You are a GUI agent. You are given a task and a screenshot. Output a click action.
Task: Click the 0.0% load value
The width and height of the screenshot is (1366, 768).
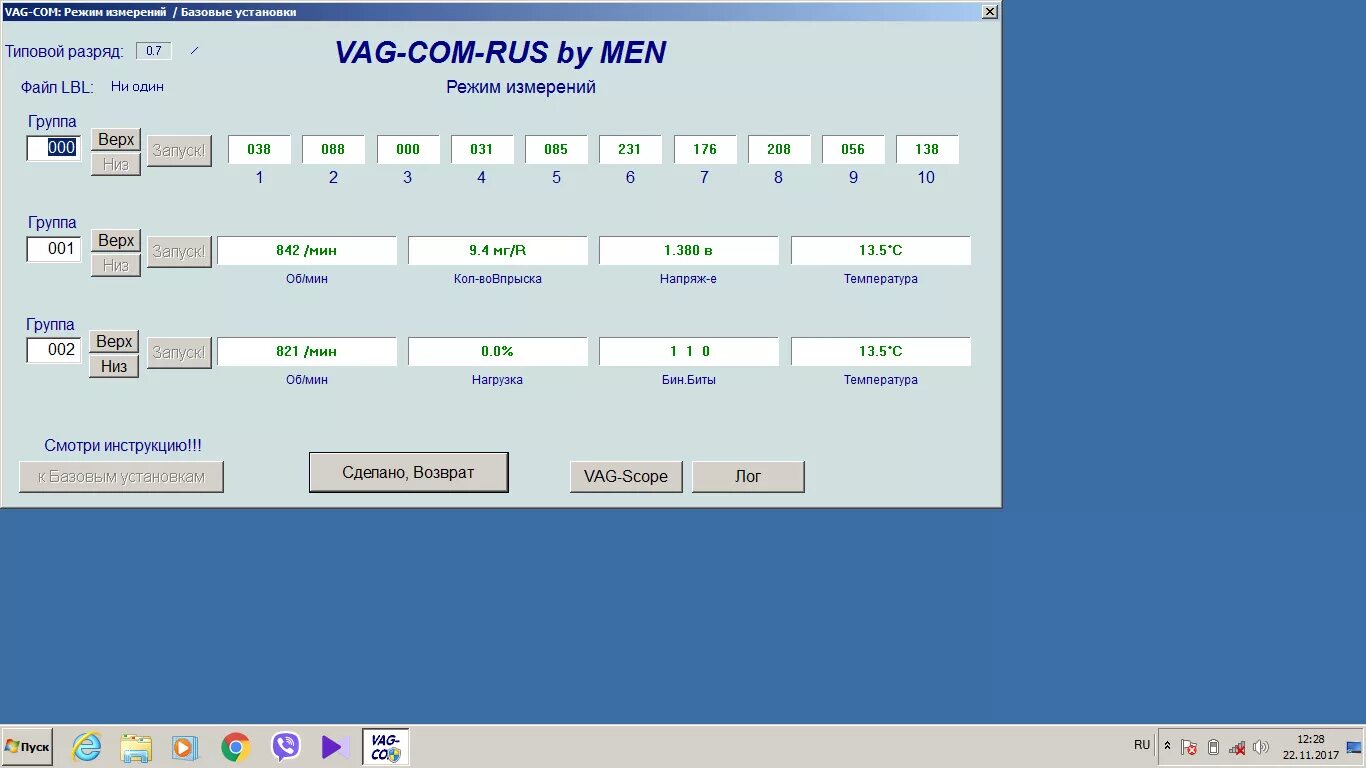click(x=498, y=351)
